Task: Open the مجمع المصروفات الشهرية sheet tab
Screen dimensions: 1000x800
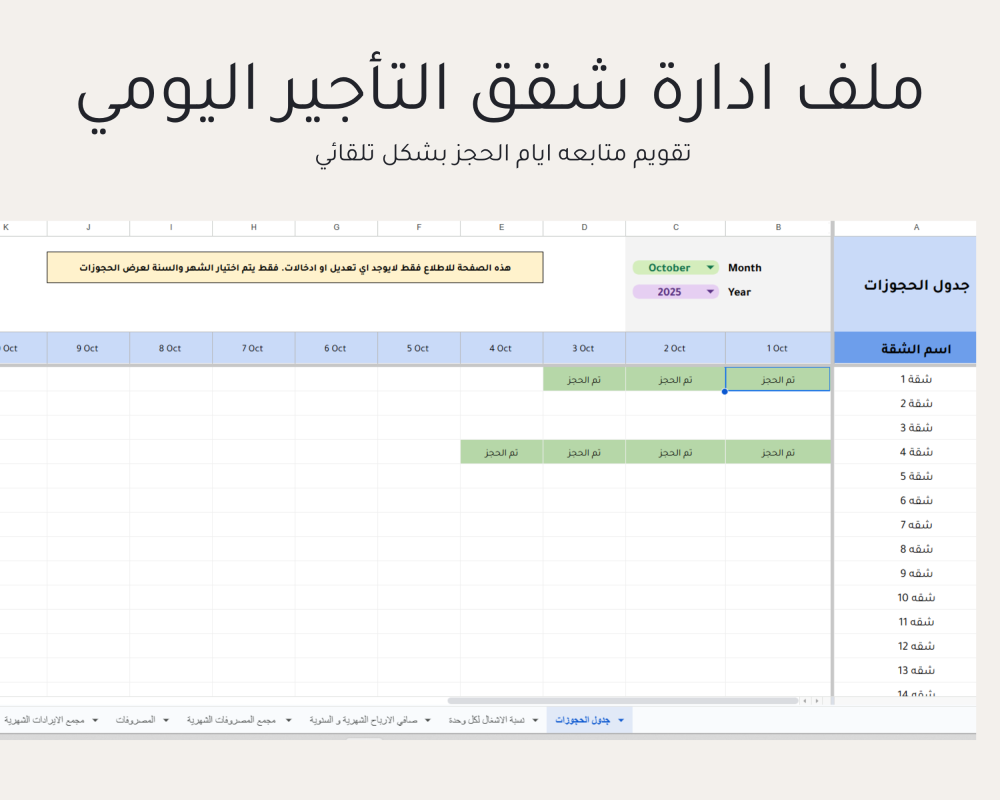Action: (x=231, y=720)
